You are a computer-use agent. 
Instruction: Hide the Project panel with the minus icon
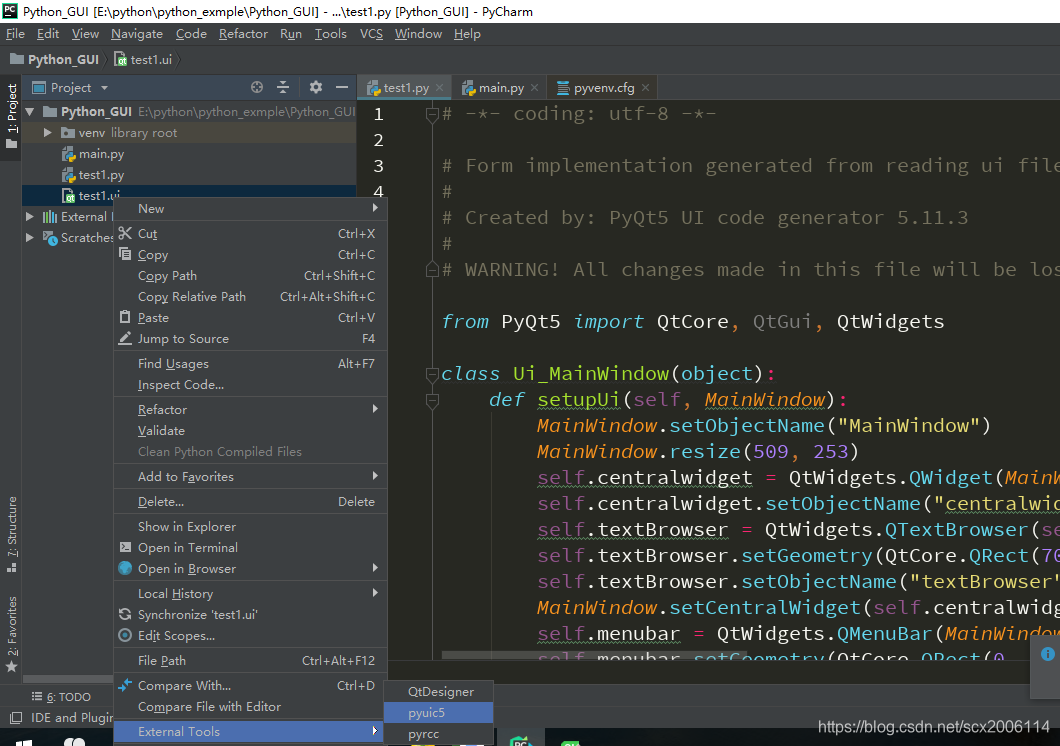click(x=342, y=87)
